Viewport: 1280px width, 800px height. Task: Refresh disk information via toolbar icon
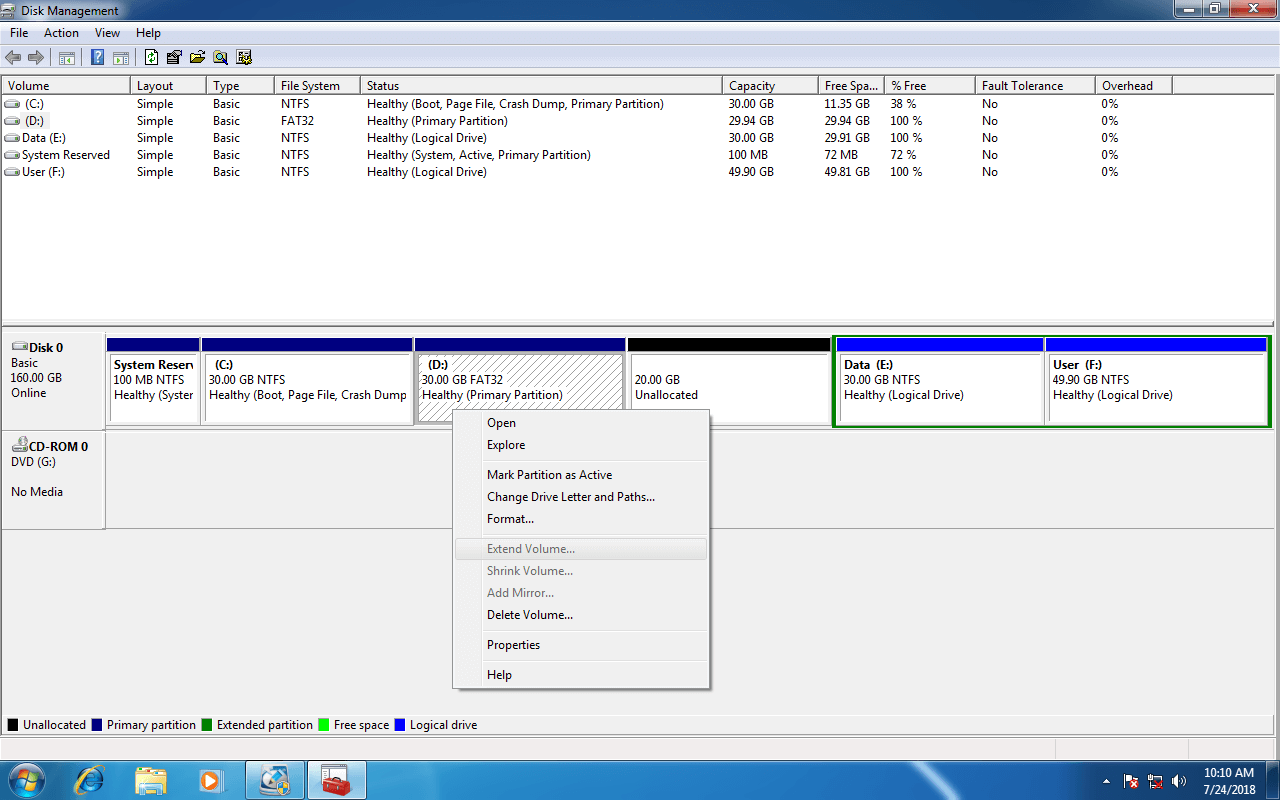click(x=150, y=57)
